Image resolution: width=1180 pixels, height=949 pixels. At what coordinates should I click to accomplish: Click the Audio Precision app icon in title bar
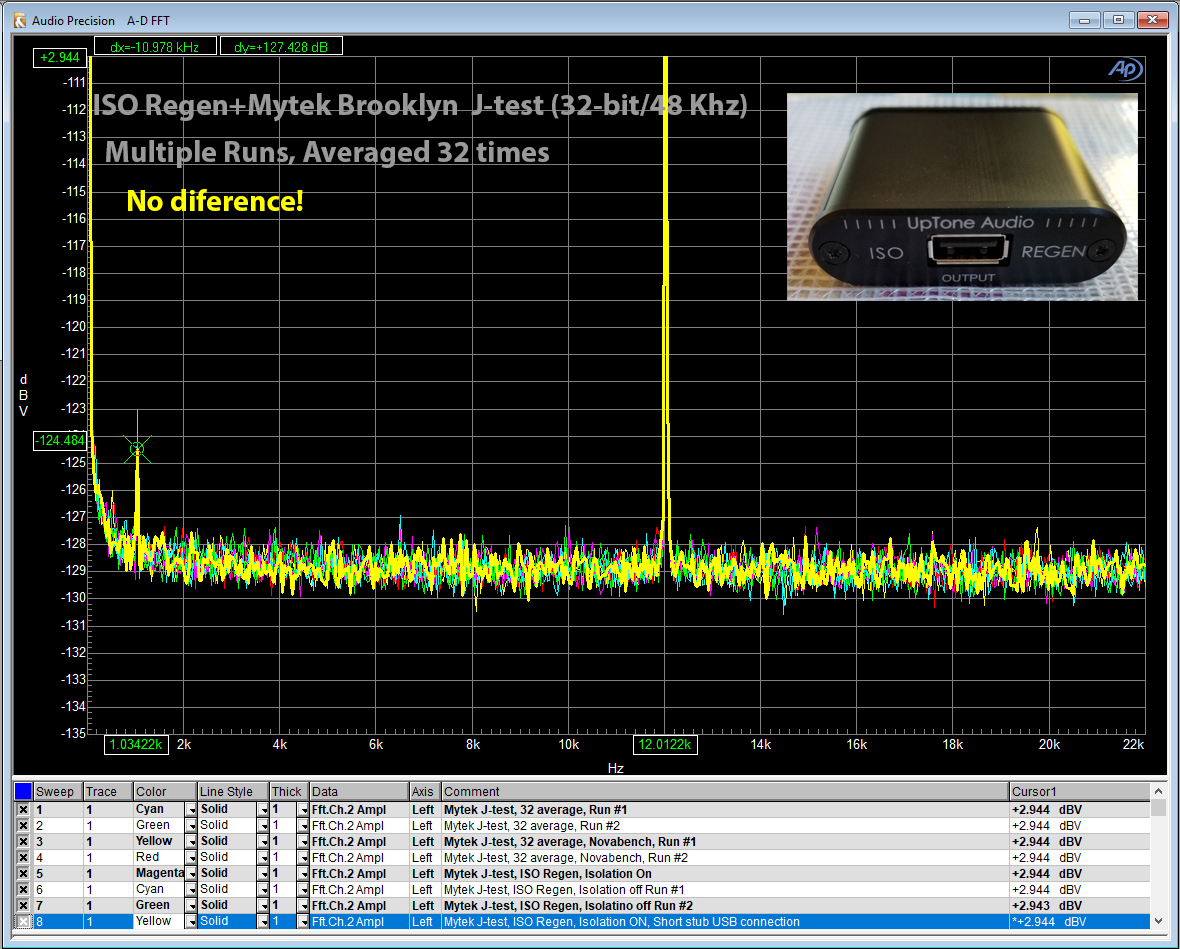[20, 20]
